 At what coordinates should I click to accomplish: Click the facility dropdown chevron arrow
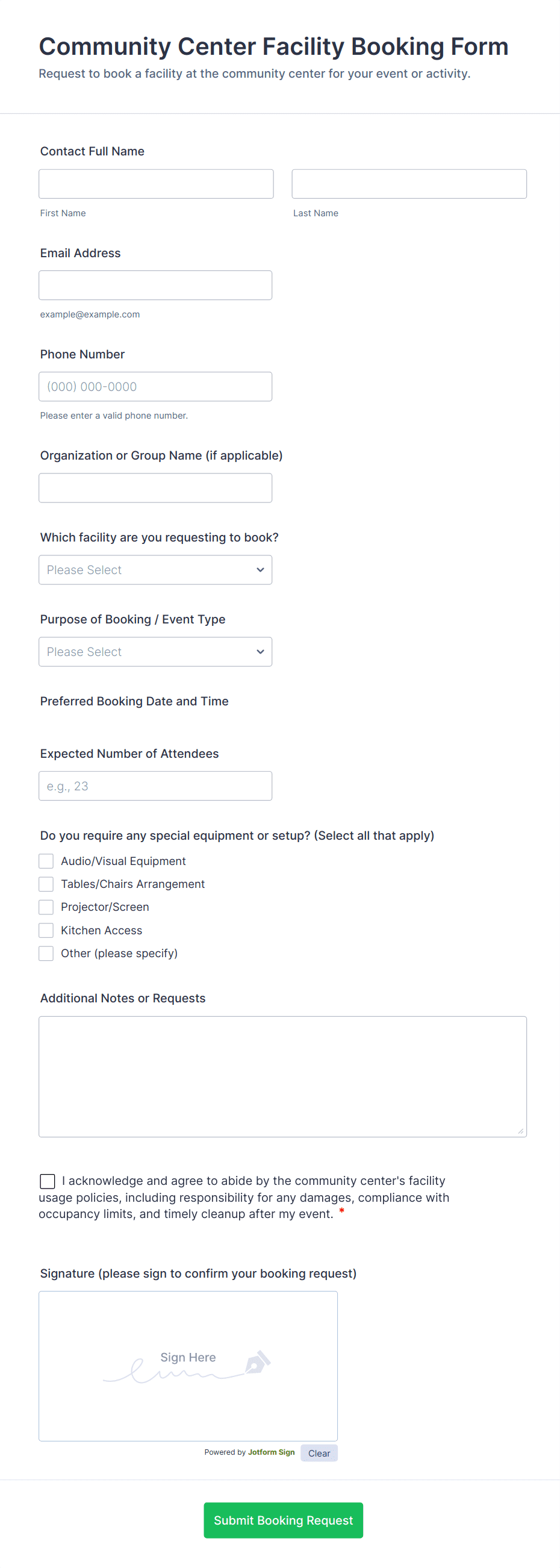pyautogui.click(x=261, y=570)
